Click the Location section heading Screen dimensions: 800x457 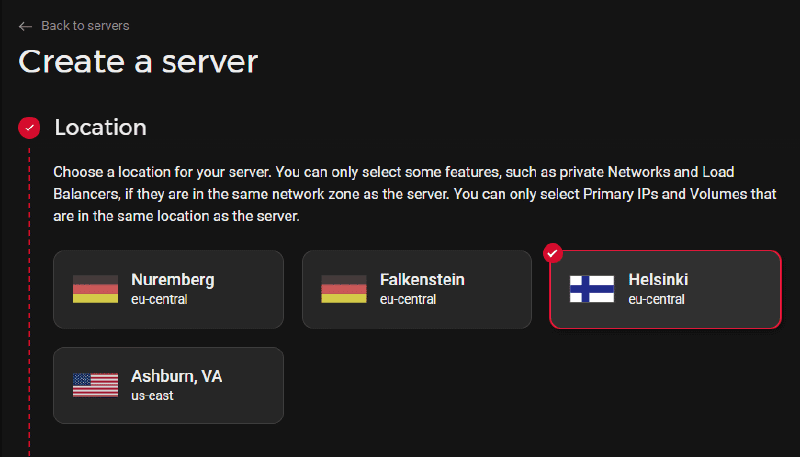(100, 128)
